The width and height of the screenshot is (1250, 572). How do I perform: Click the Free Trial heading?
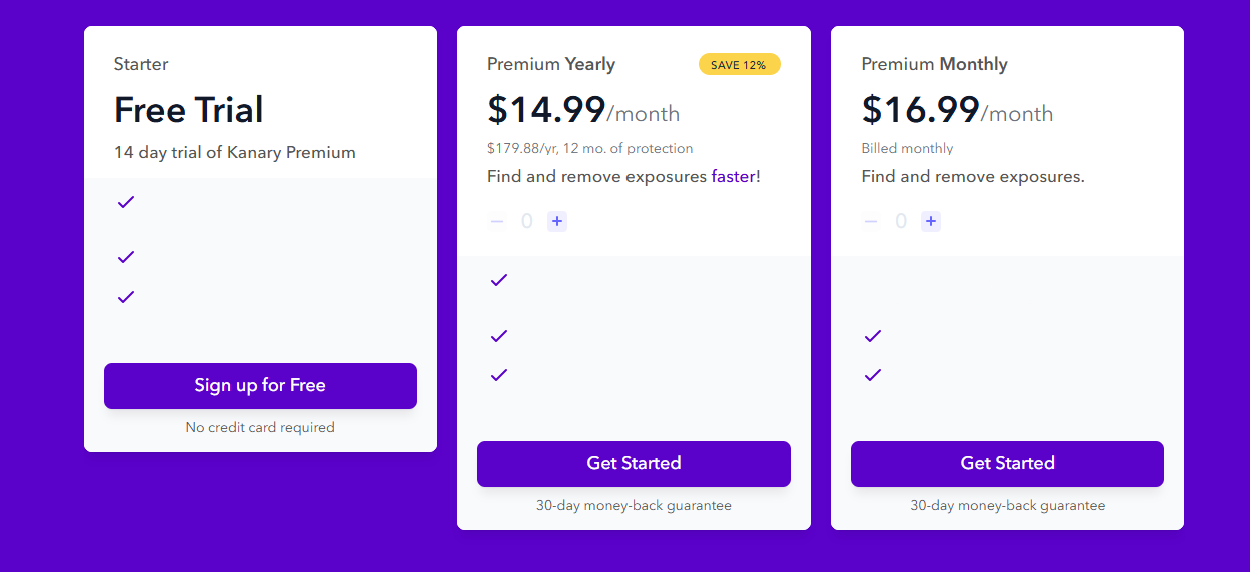click(189, 110)
